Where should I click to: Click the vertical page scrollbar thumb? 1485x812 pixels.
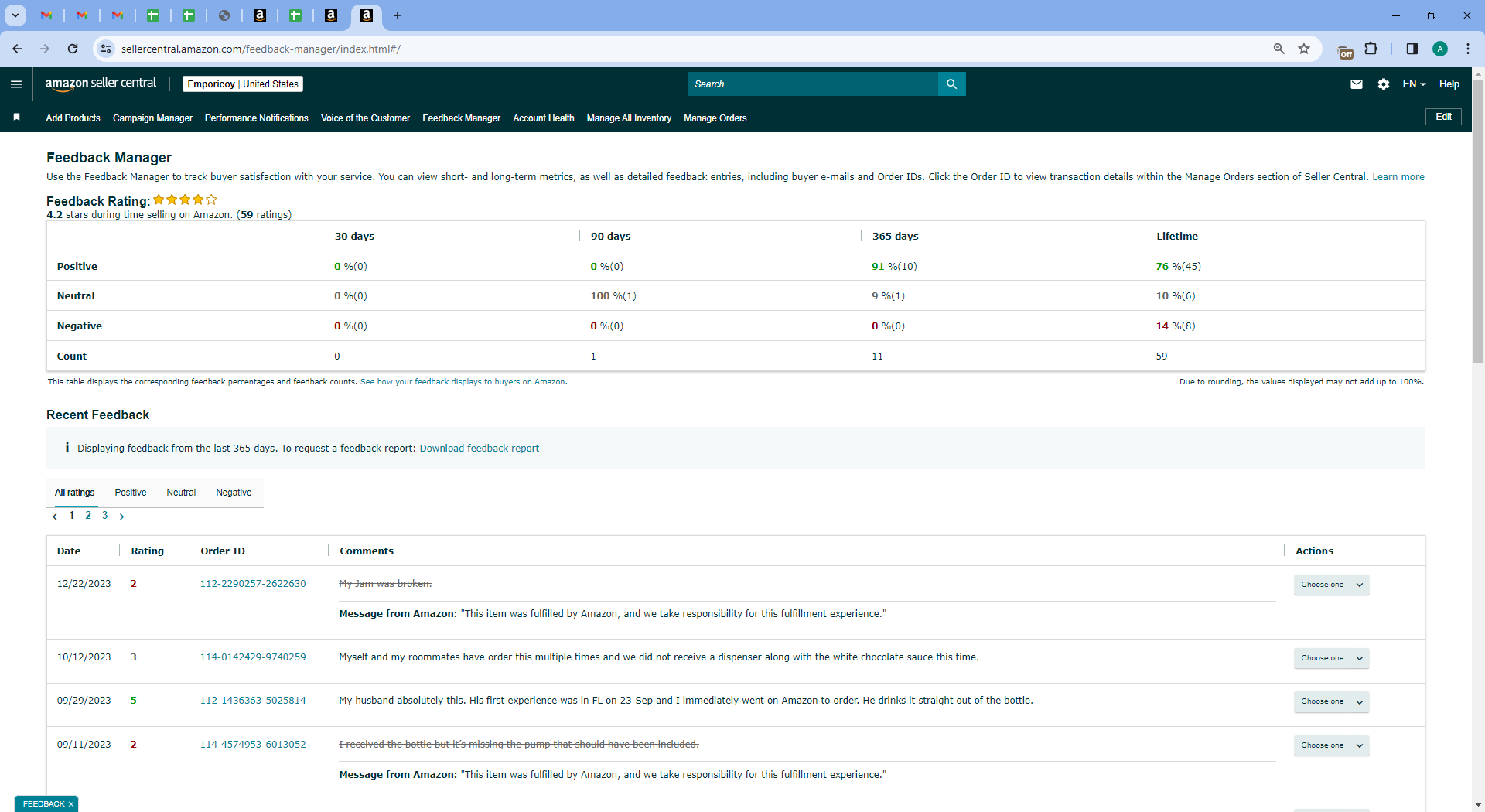pos(1478,220)
